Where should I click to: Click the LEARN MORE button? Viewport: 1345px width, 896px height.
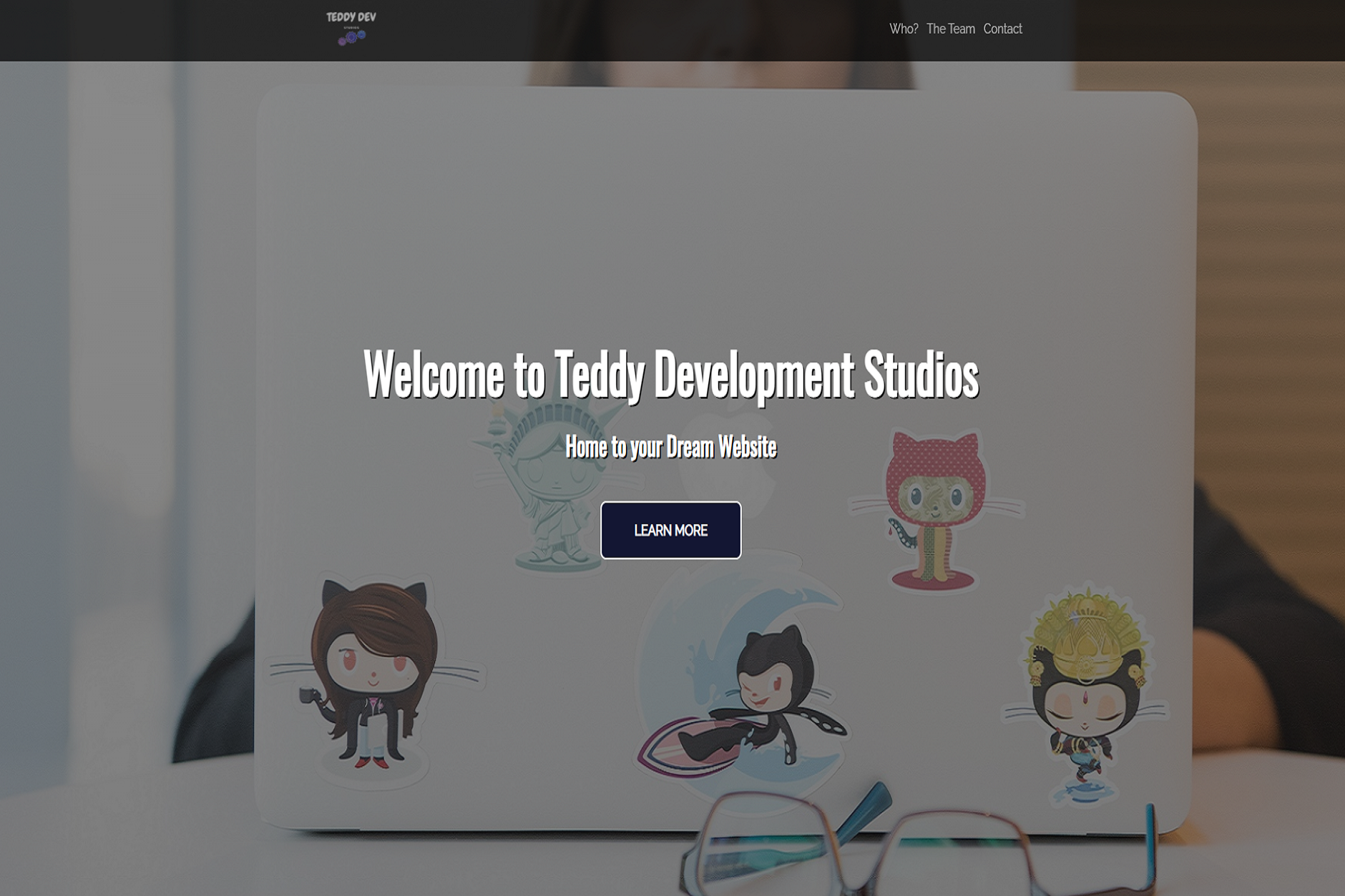tap(670, 530)
